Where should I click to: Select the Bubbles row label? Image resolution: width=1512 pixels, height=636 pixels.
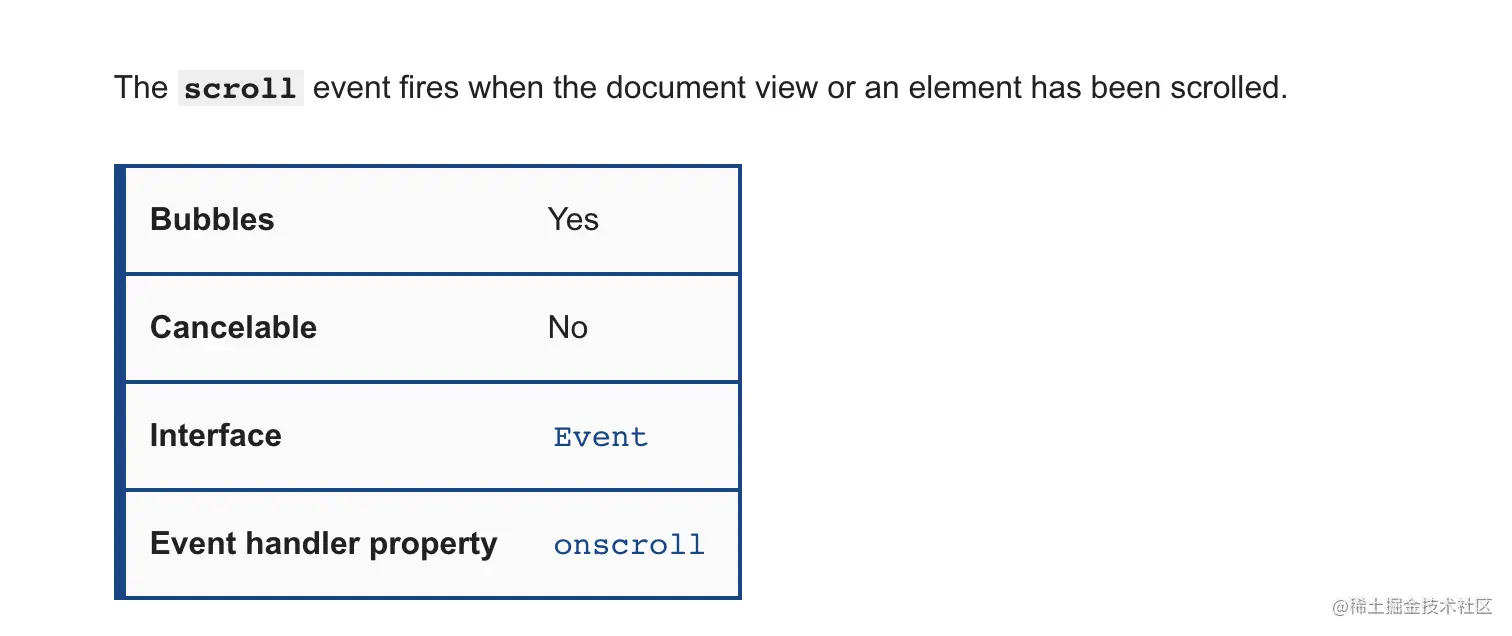[212, 219]
